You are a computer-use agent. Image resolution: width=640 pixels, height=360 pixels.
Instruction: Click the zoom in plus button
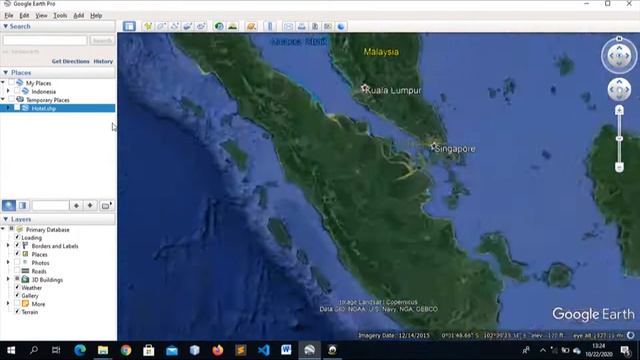(x=619, y=110)
